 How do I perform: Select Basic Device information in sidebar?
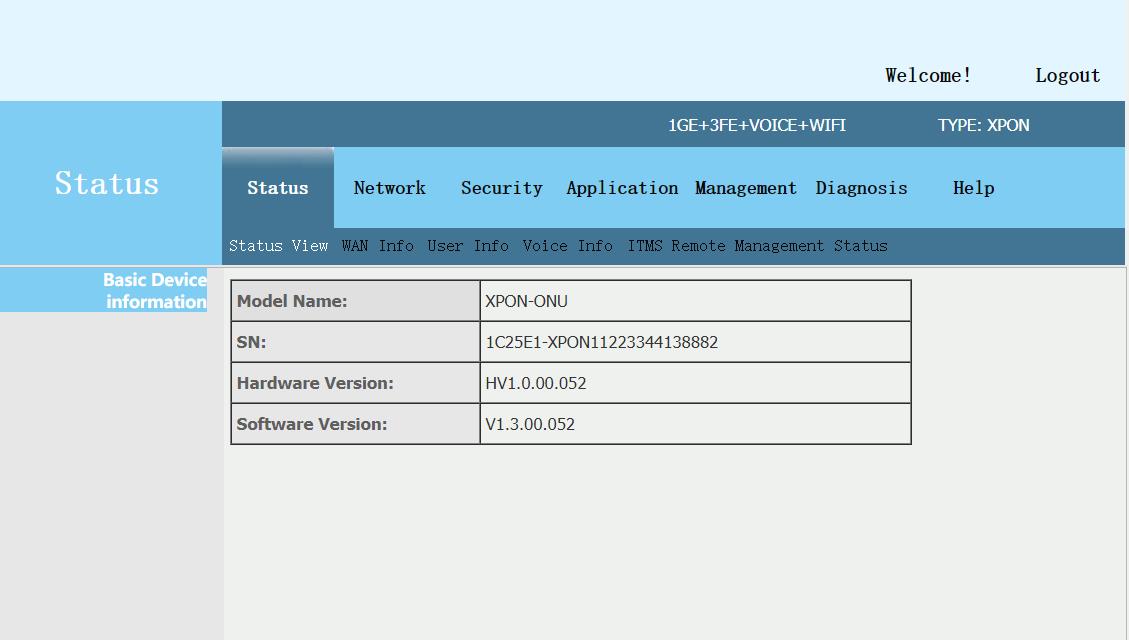click(154, 291)
